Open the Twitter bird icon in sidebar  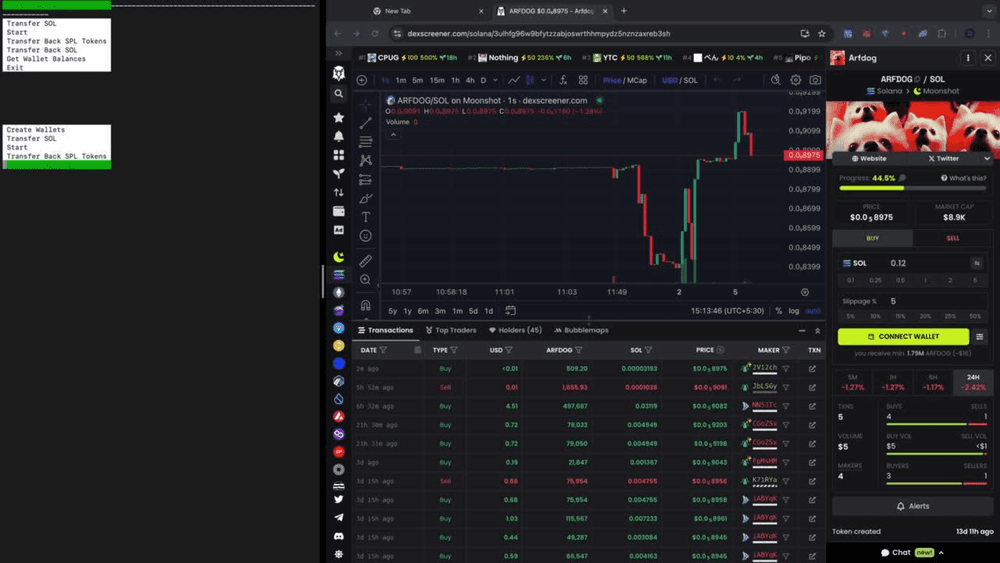339,499
